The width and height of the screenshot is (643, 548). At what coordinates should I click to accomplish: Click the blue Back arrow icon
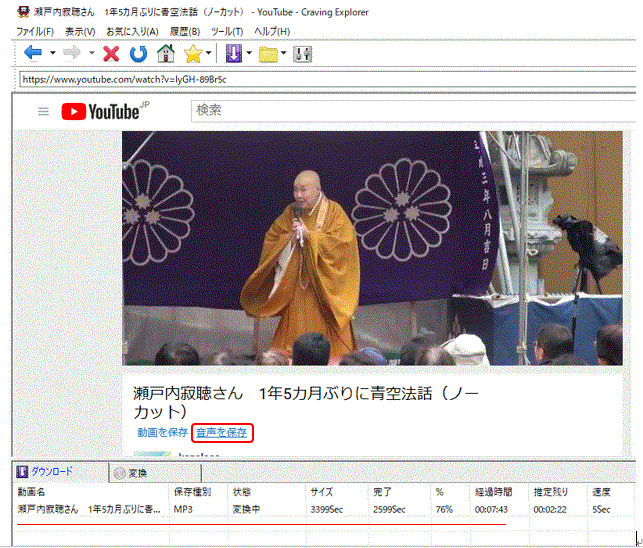pyautogui.click(x=33, y=53)
